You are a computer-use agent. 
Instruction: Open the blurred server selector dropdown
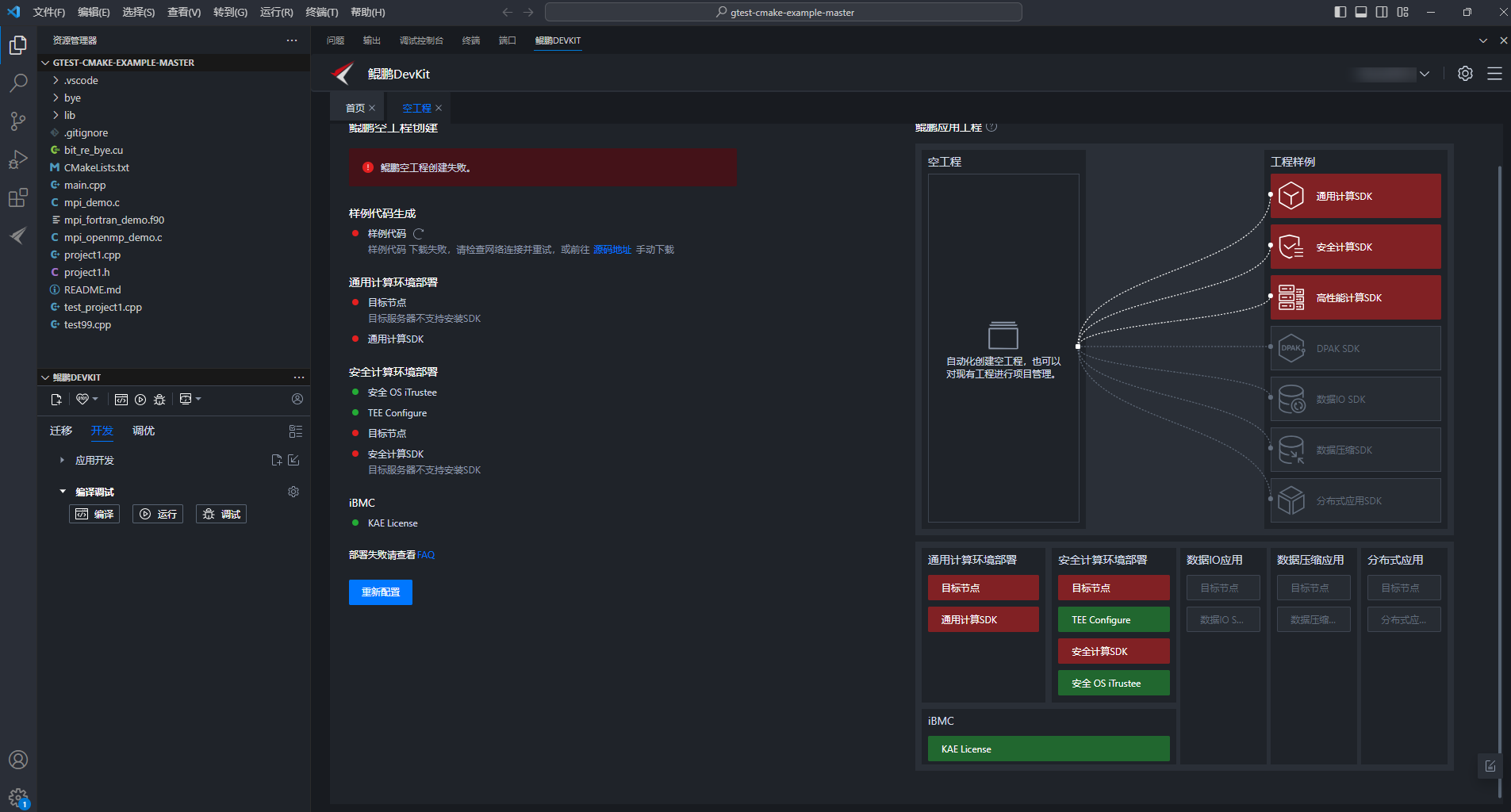pyautogui.click(x=1392, y=74)
